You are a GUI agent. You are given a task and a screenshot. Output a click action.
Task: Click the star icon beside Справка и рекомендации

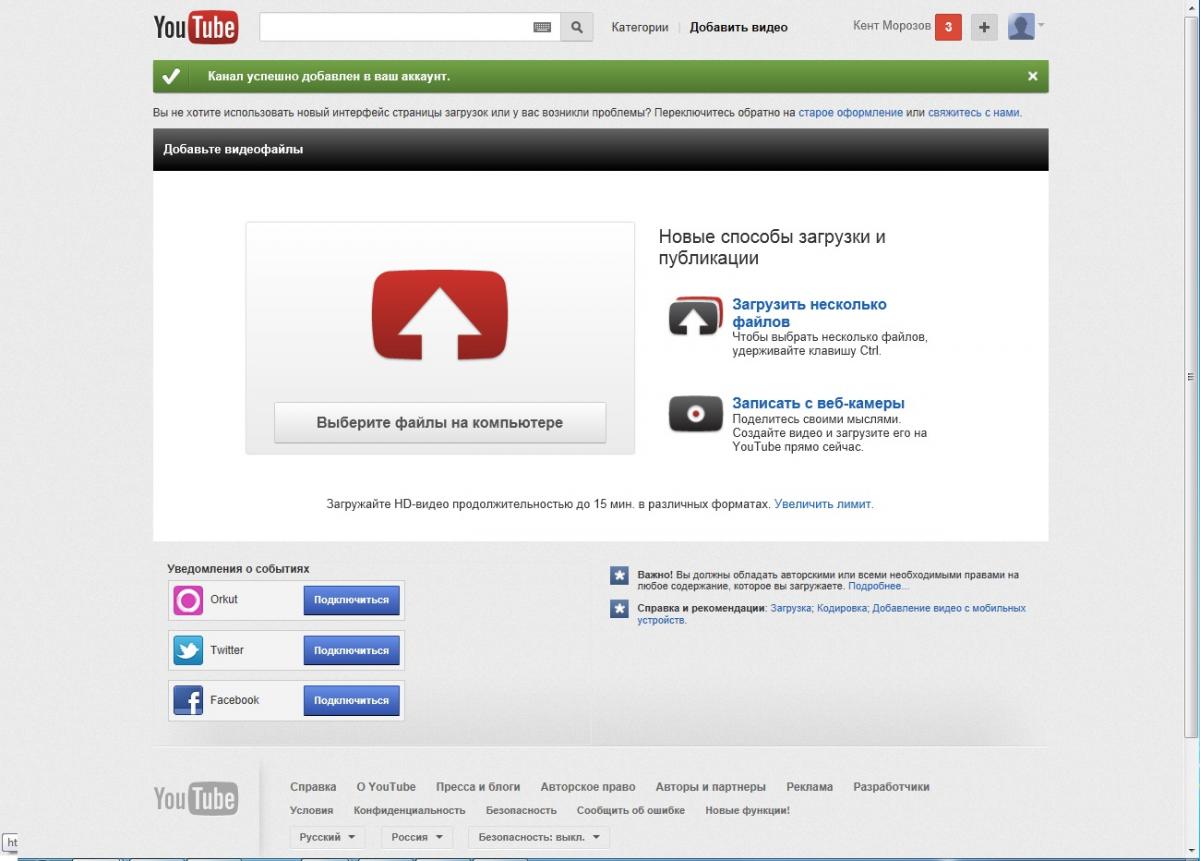coord(619,608)
